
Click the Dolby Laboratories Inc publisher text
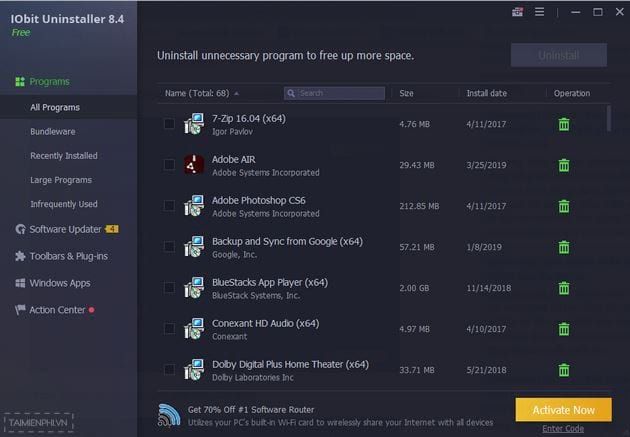click(x=253, y=378)
